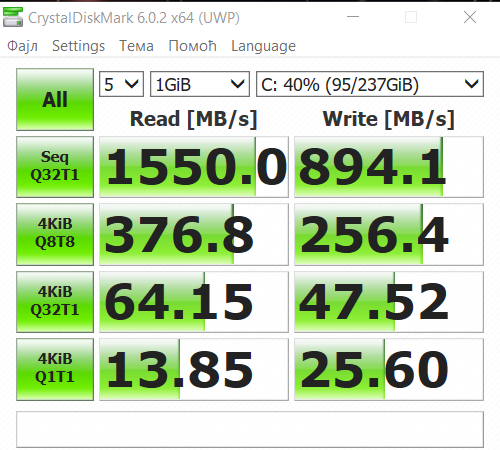500x450 pixels.
Task: Open the Language menu
Action: point(263,46)
